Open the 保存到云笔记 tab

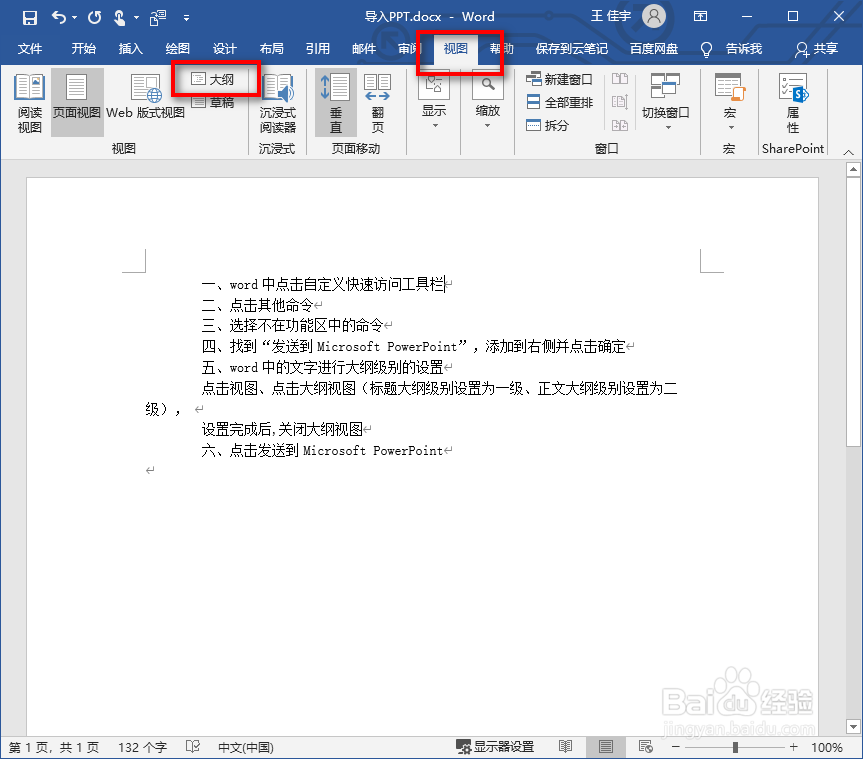(x=571, y=48)
